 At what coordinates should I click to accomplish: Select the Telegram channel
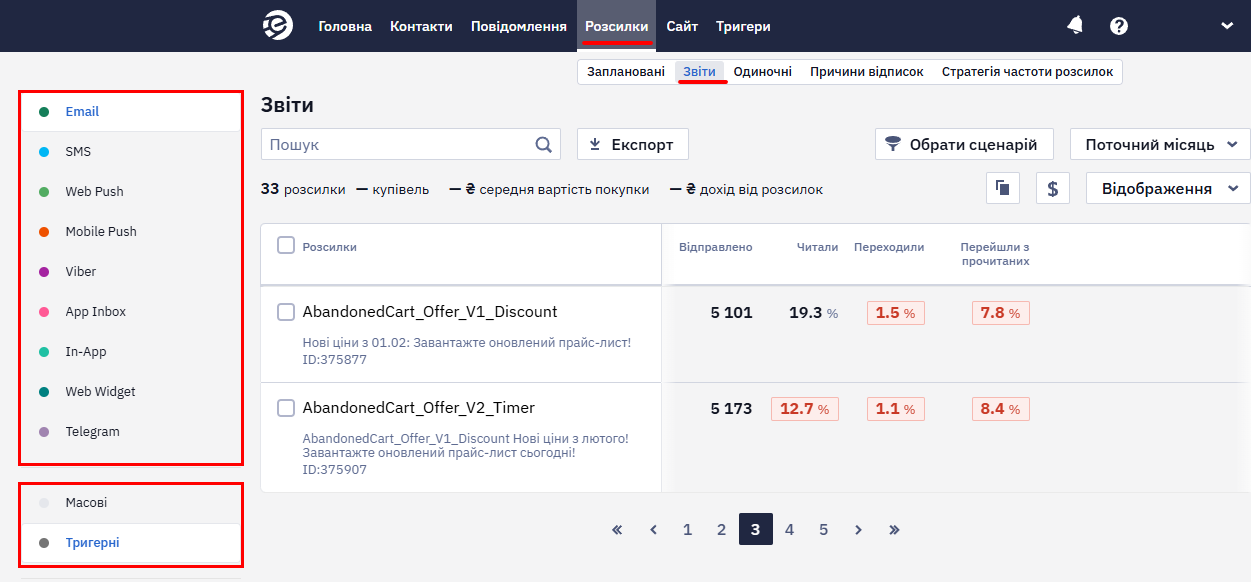coord(131,432)
